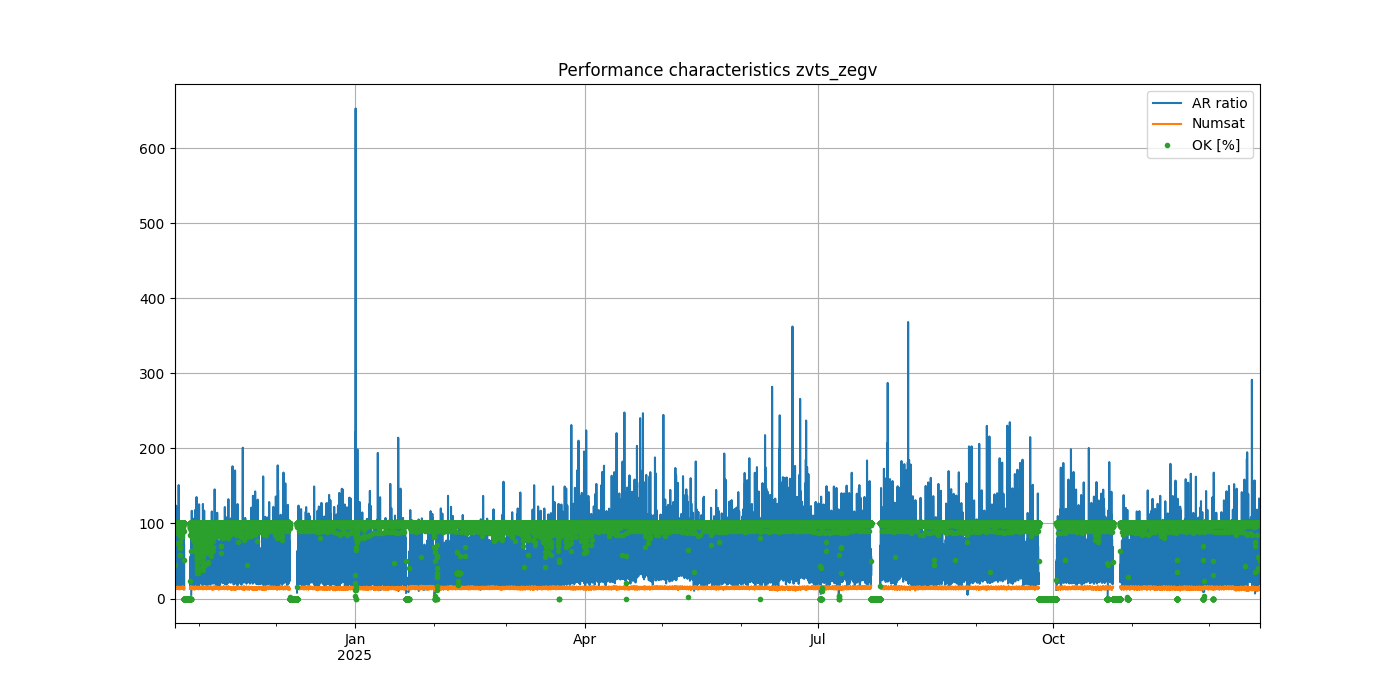1400x700 pixels.
Task: Click the '2025' year label under Jan
Action: point(354,656)
